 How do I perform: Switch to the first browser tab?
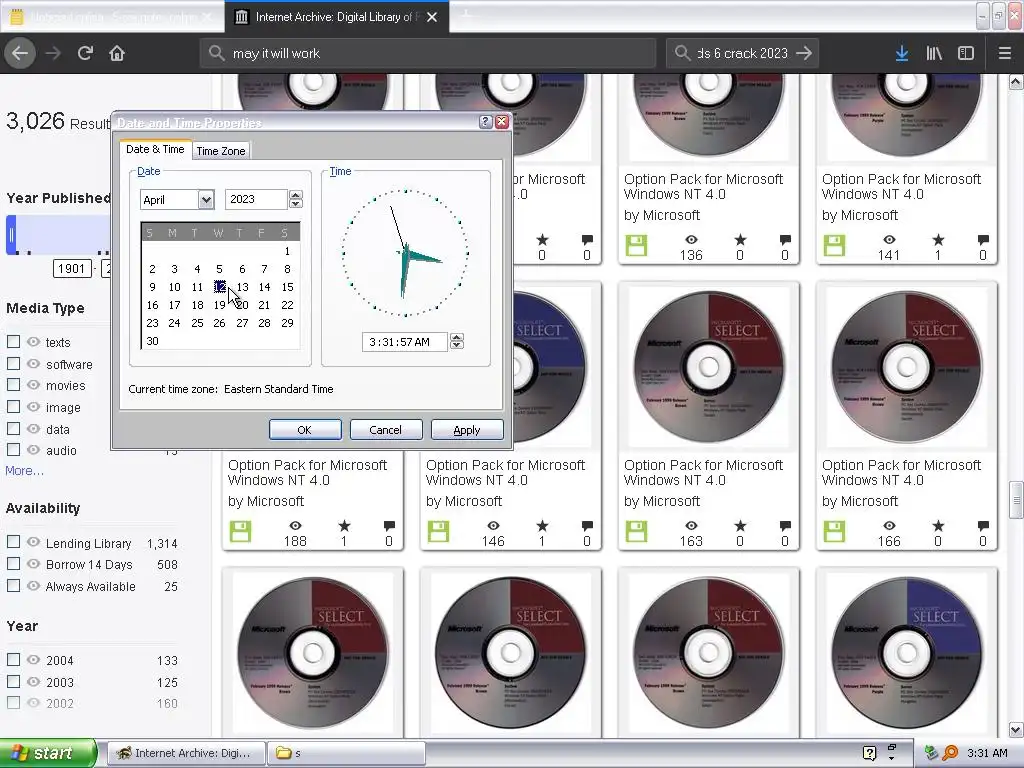tap(111, 17)
